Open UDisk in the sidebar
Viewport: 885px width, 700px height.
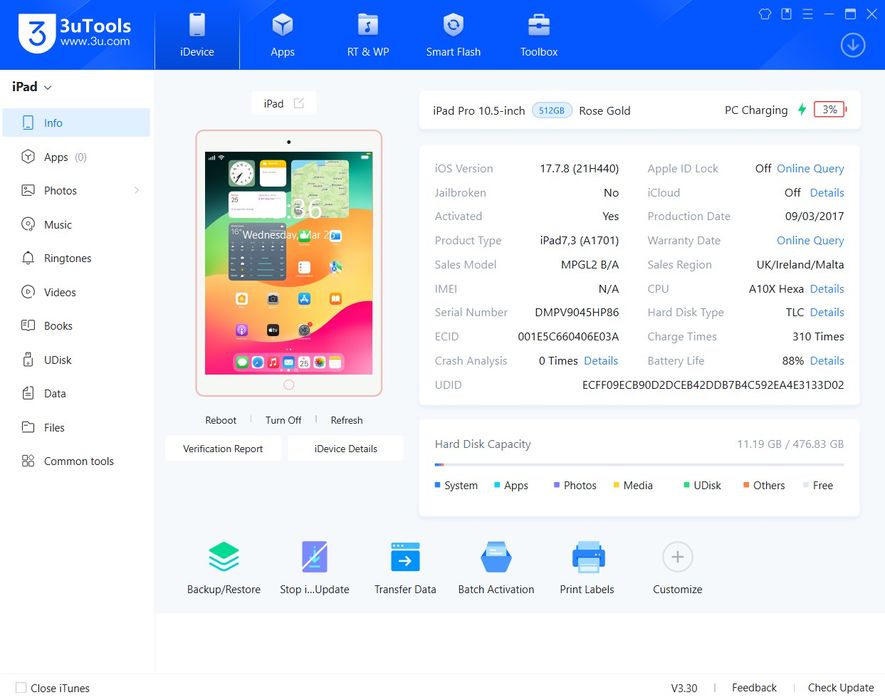[x=76, y=360]
